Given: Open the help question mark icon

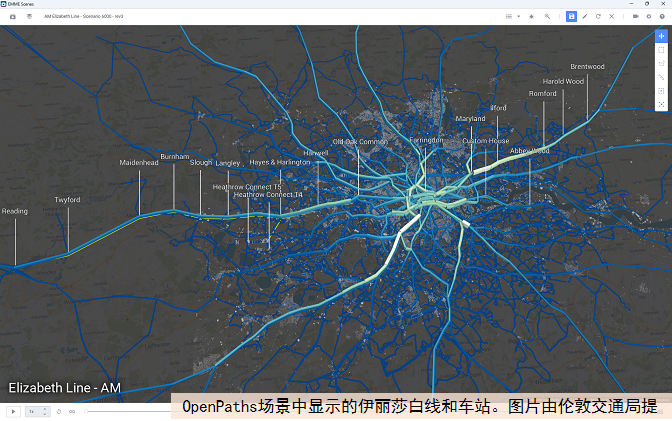Looking at the screenshot, I should click(662, 16).
